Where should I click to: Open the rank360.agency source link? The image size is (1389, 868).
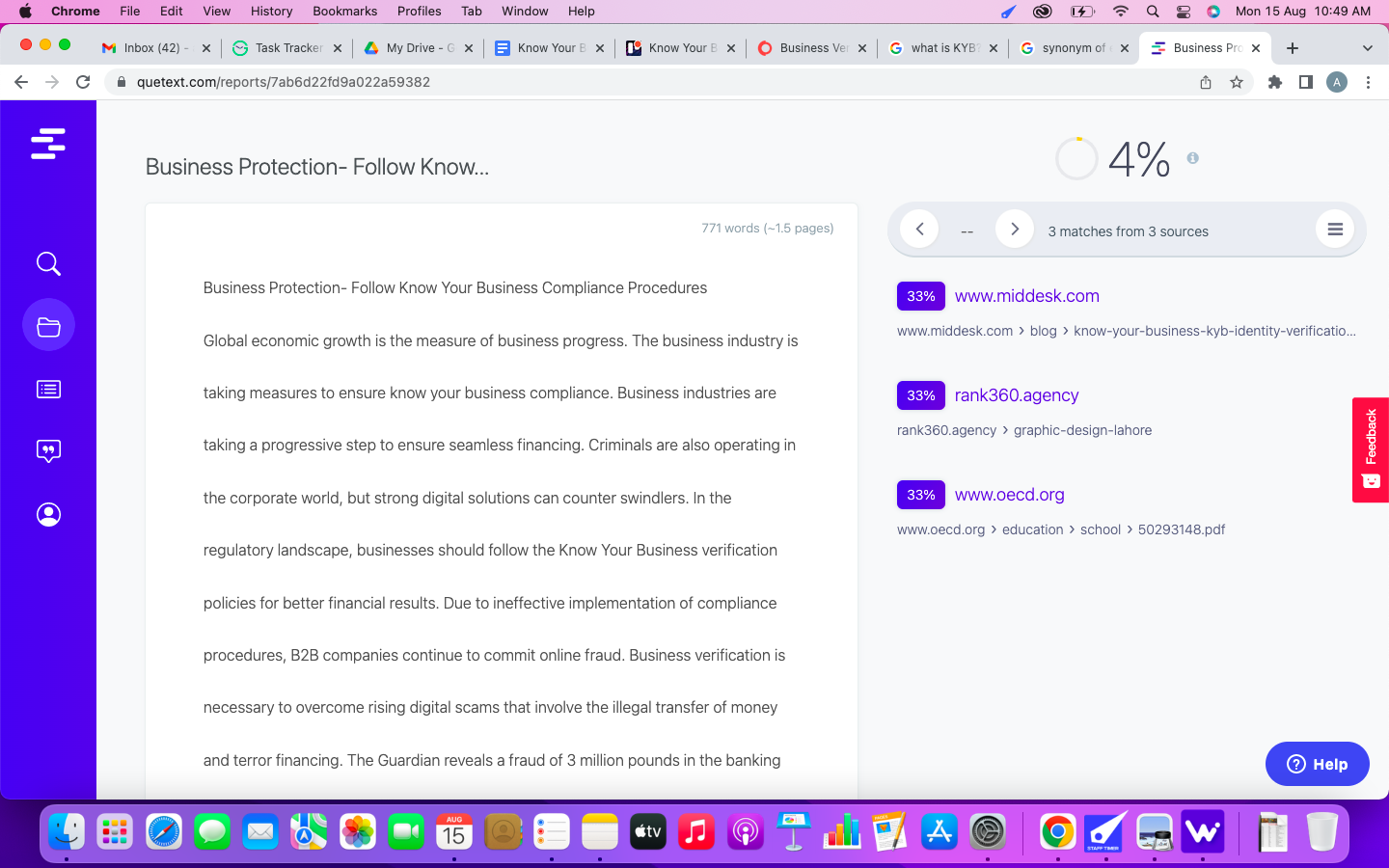(x=1017, y=395)
